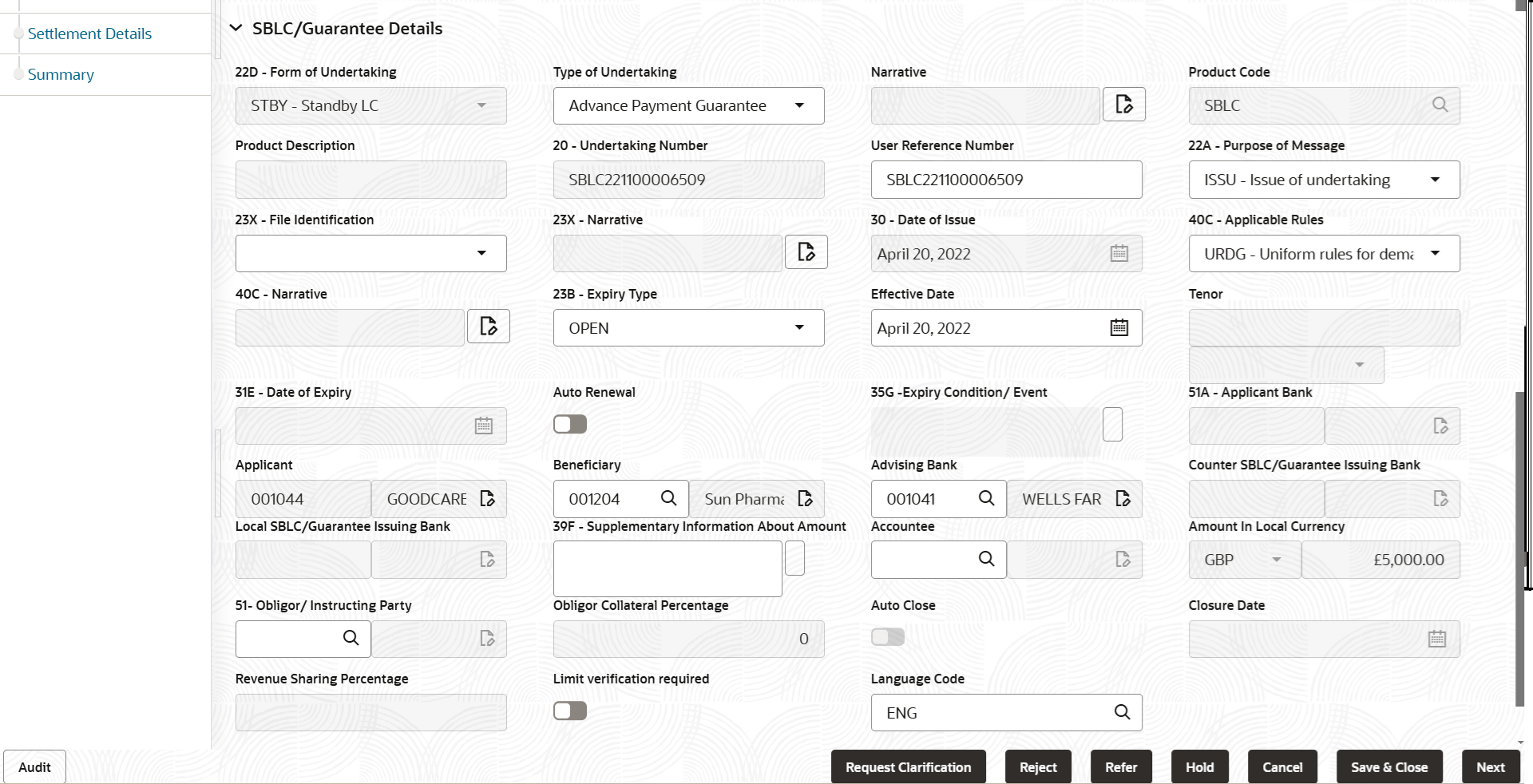Toggle the Auto Close switch
This screenshot has height=784, width=1533.
click(888, 636)
